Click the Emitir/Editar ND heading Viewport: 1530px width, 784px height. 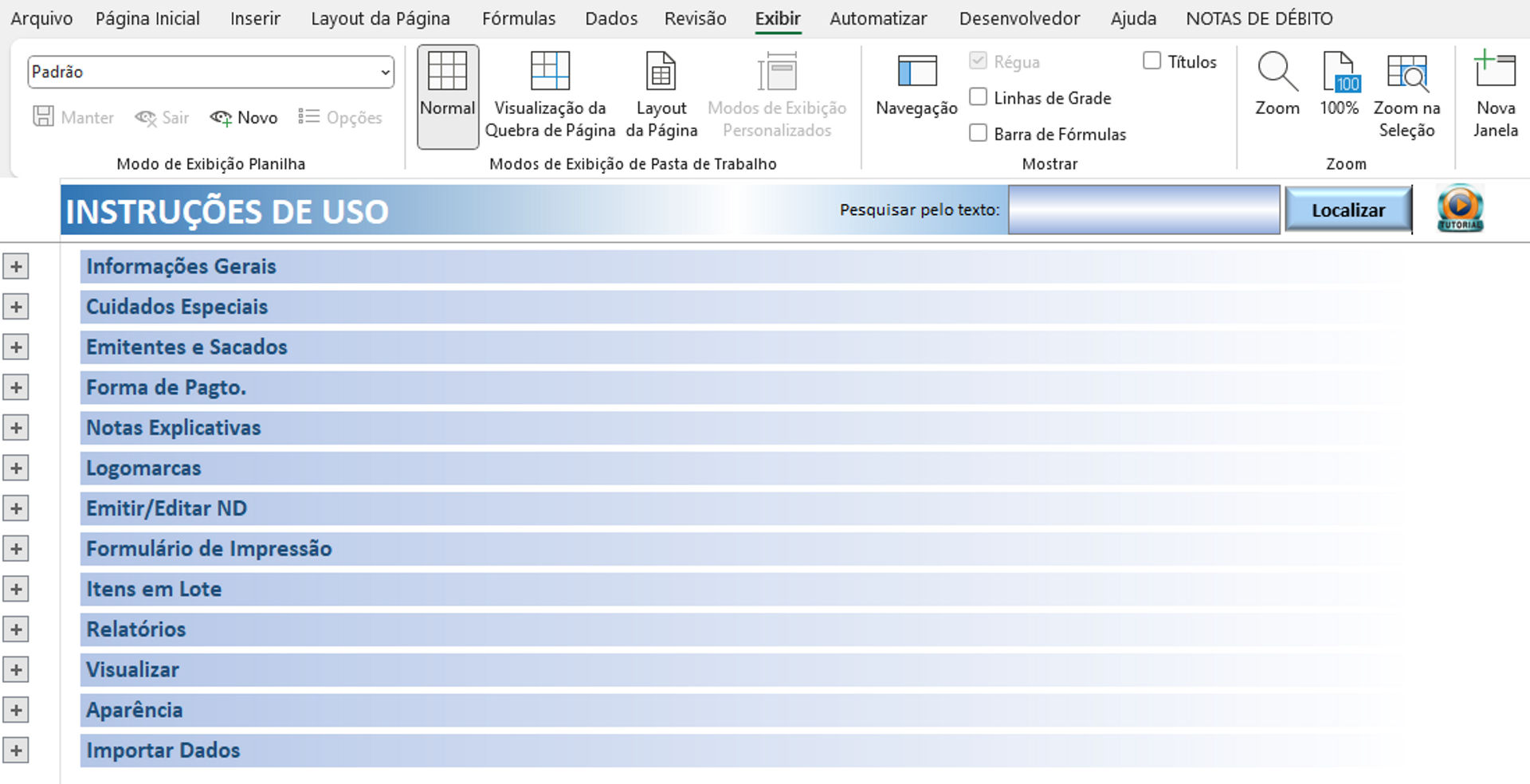[x=167, y=508]
